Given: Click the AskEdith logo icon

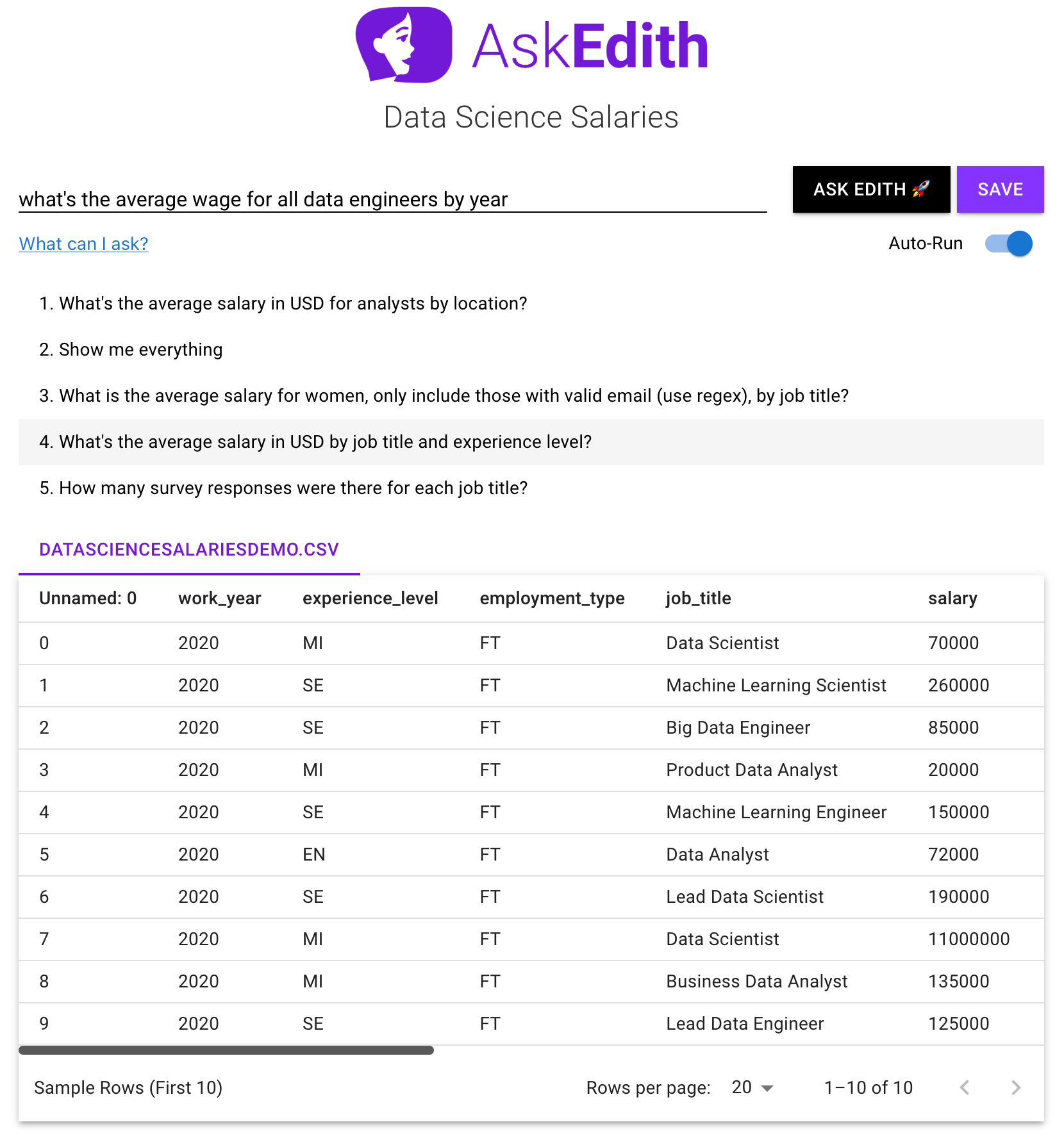Looking at the screenshot, I should [404, 44].
